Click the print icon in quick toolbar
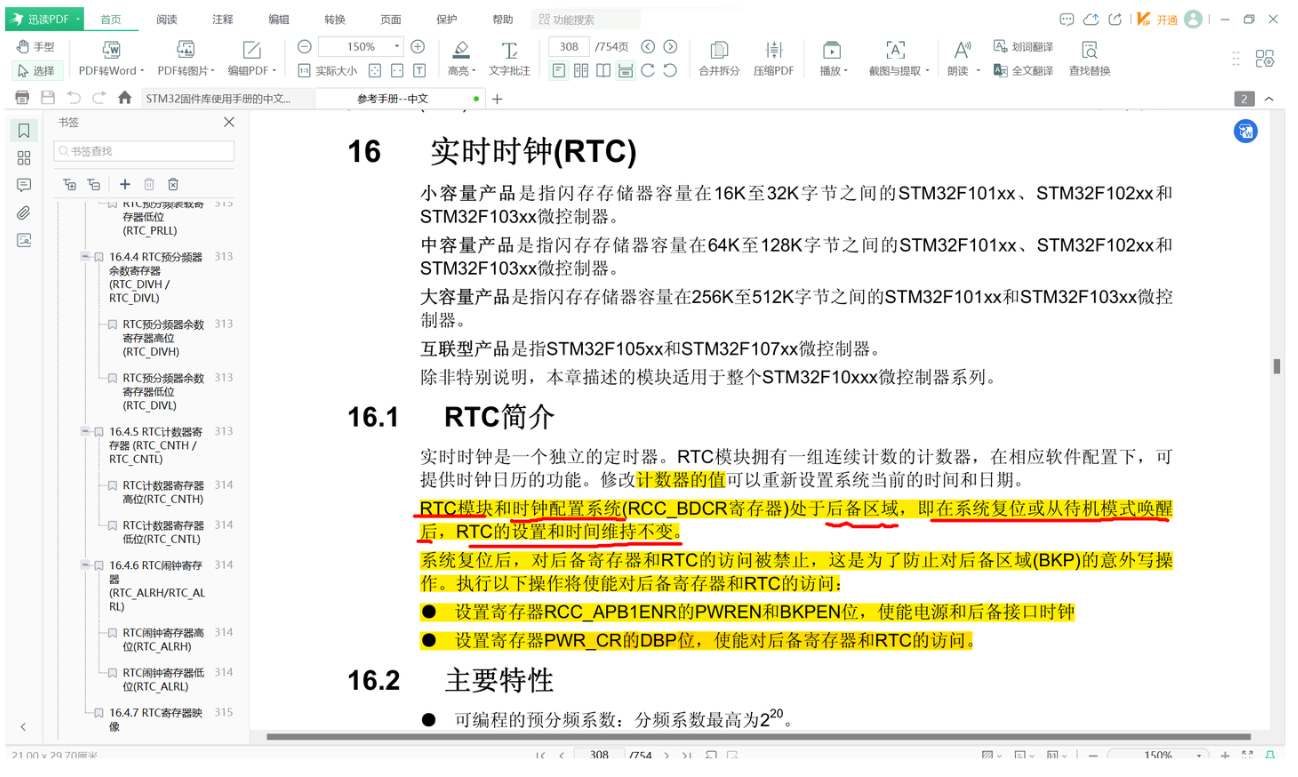This screenshot has width=1298, height=777. click(x=23, y=98)
